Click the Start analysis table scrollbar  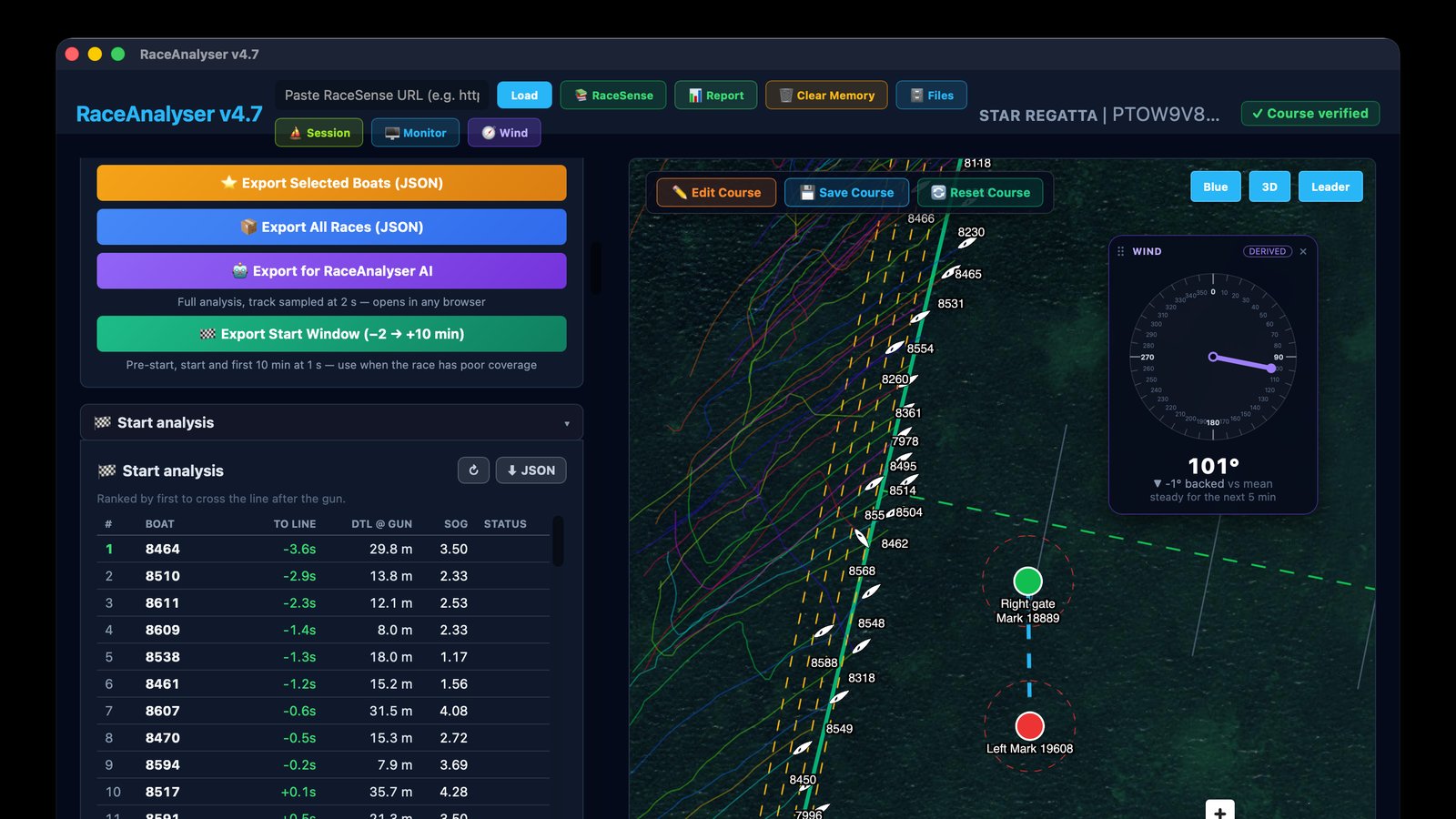click(559, 541)
